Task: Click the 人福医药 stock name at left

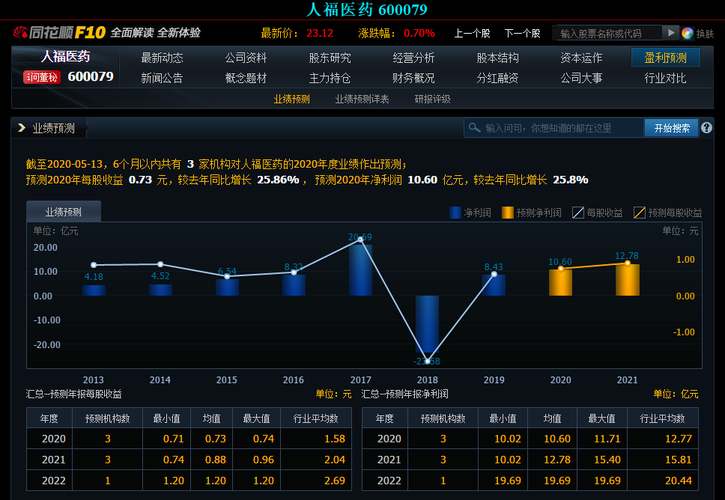Action: pos(66,56)
